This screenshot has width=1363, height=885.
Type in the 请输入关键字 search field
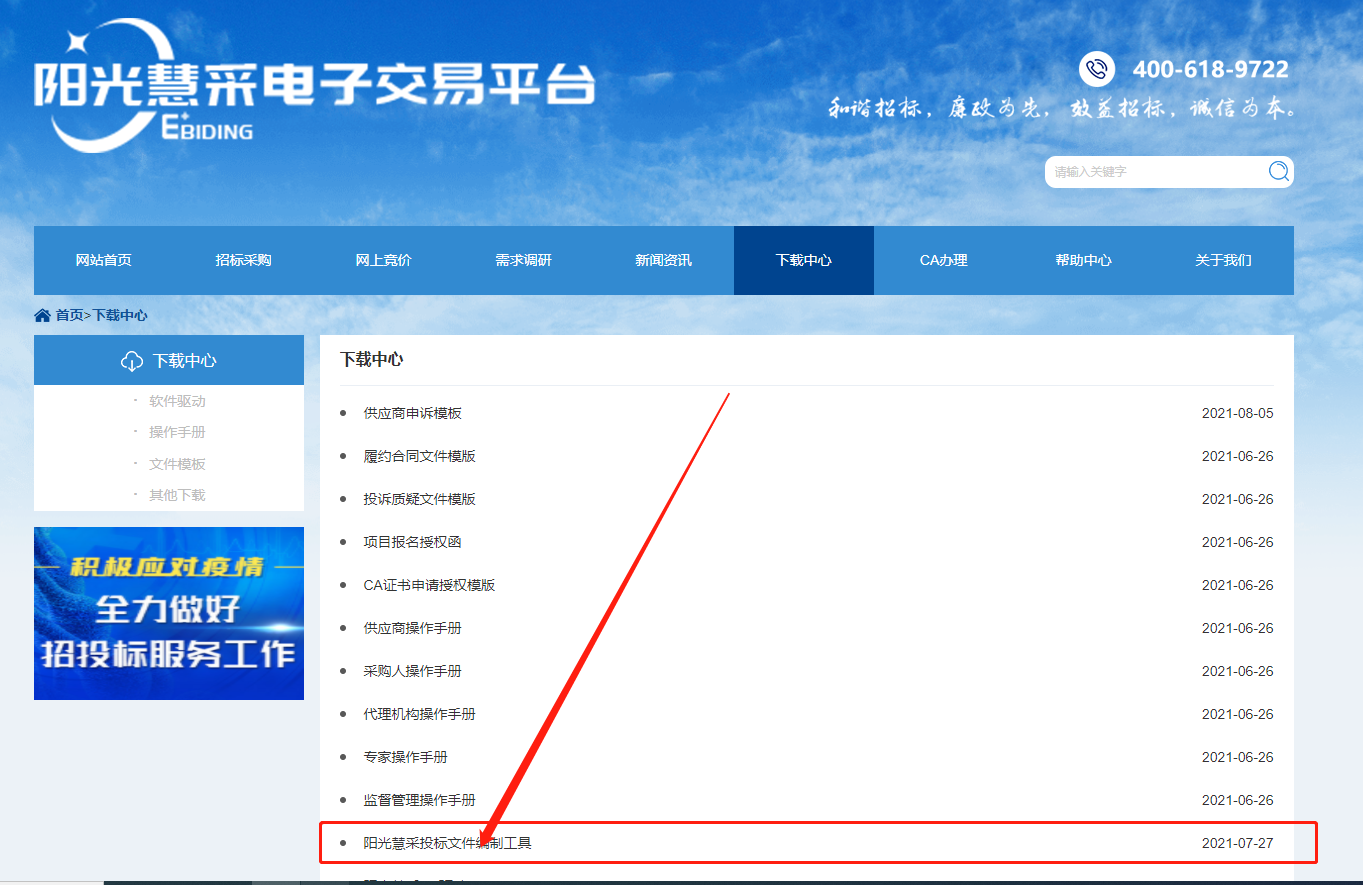tap(1150, 172)
